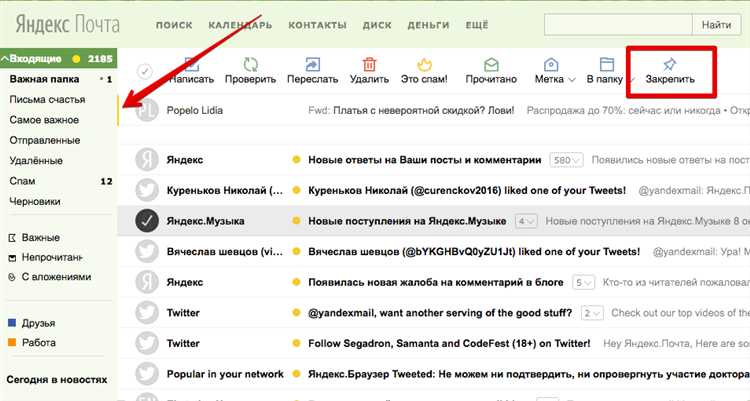The image size is (750, 401).
Task: Toggle unread dot on Follow Segadron message
Action: (296, 344)
